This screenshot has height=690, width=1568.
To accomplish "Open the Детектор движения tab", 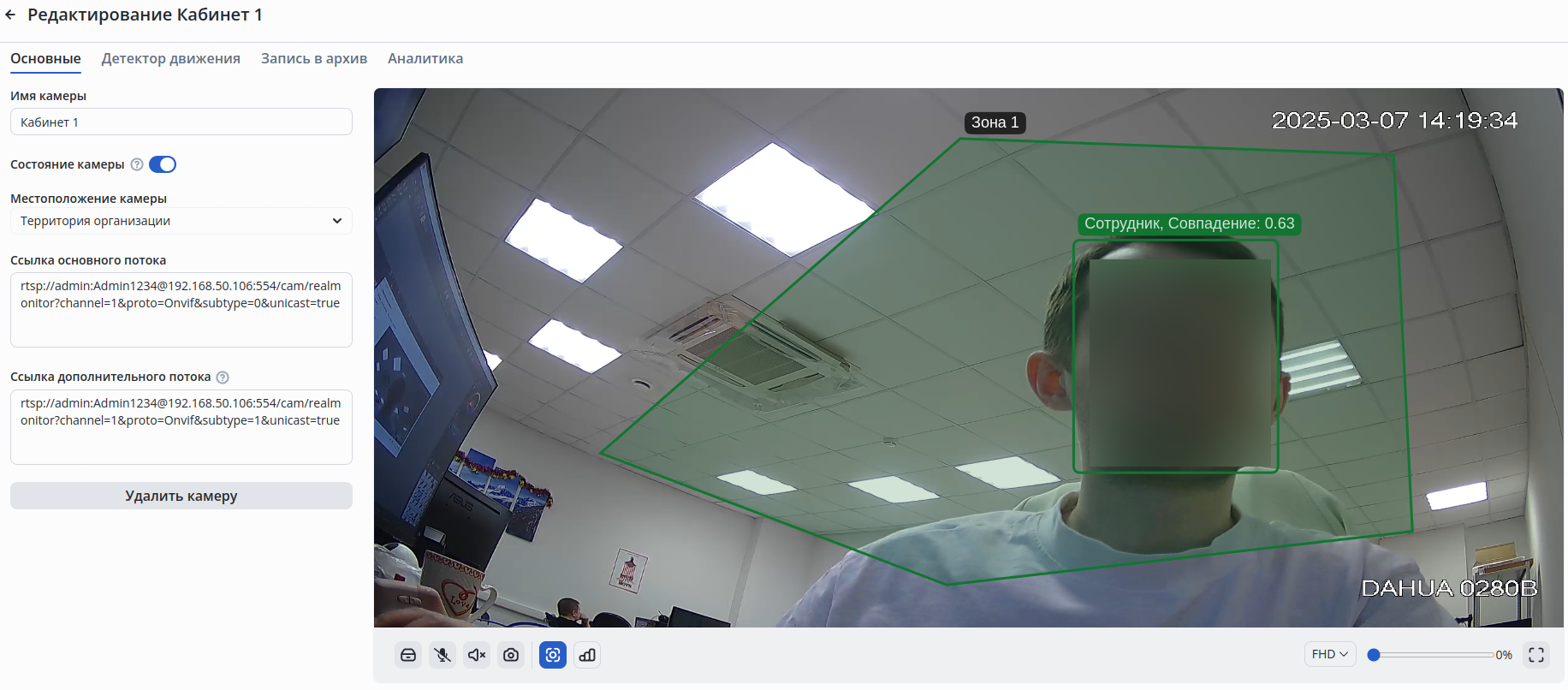I will point(171,58).
